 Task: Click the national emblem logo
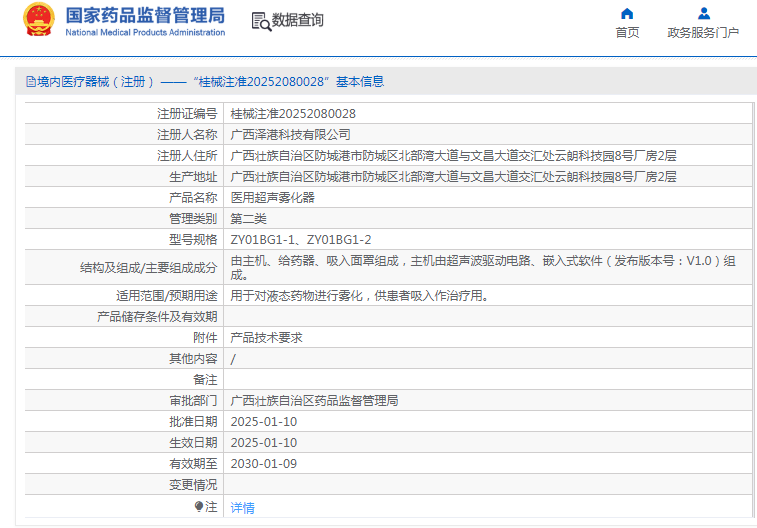click(x=39, y=19)
